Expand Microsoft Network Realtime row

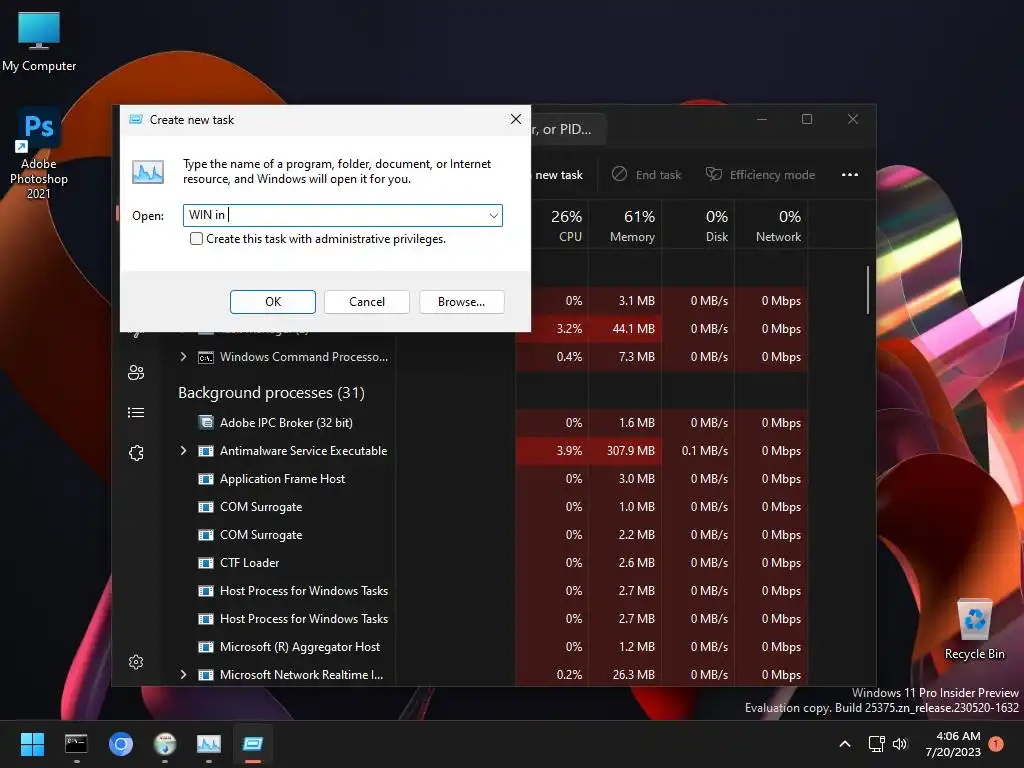pyautogui.click(x=184, y=675)
